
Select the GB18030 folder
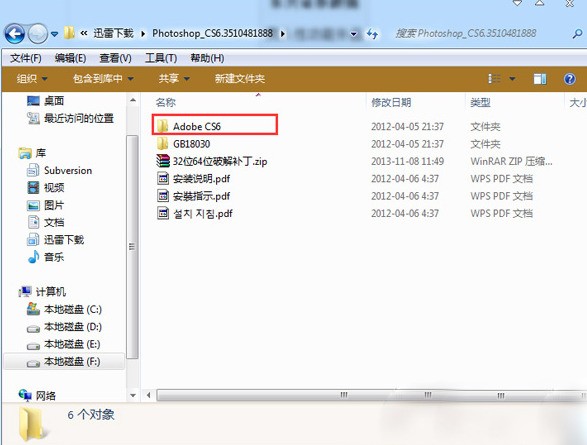(x=183, y=144)
